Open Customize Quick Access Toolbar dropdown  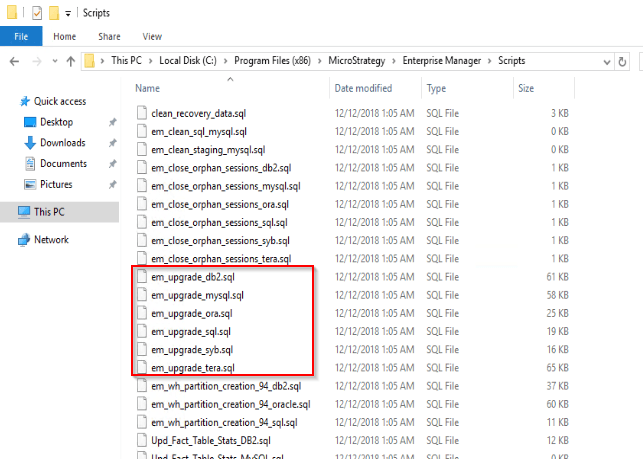(68, 14)
